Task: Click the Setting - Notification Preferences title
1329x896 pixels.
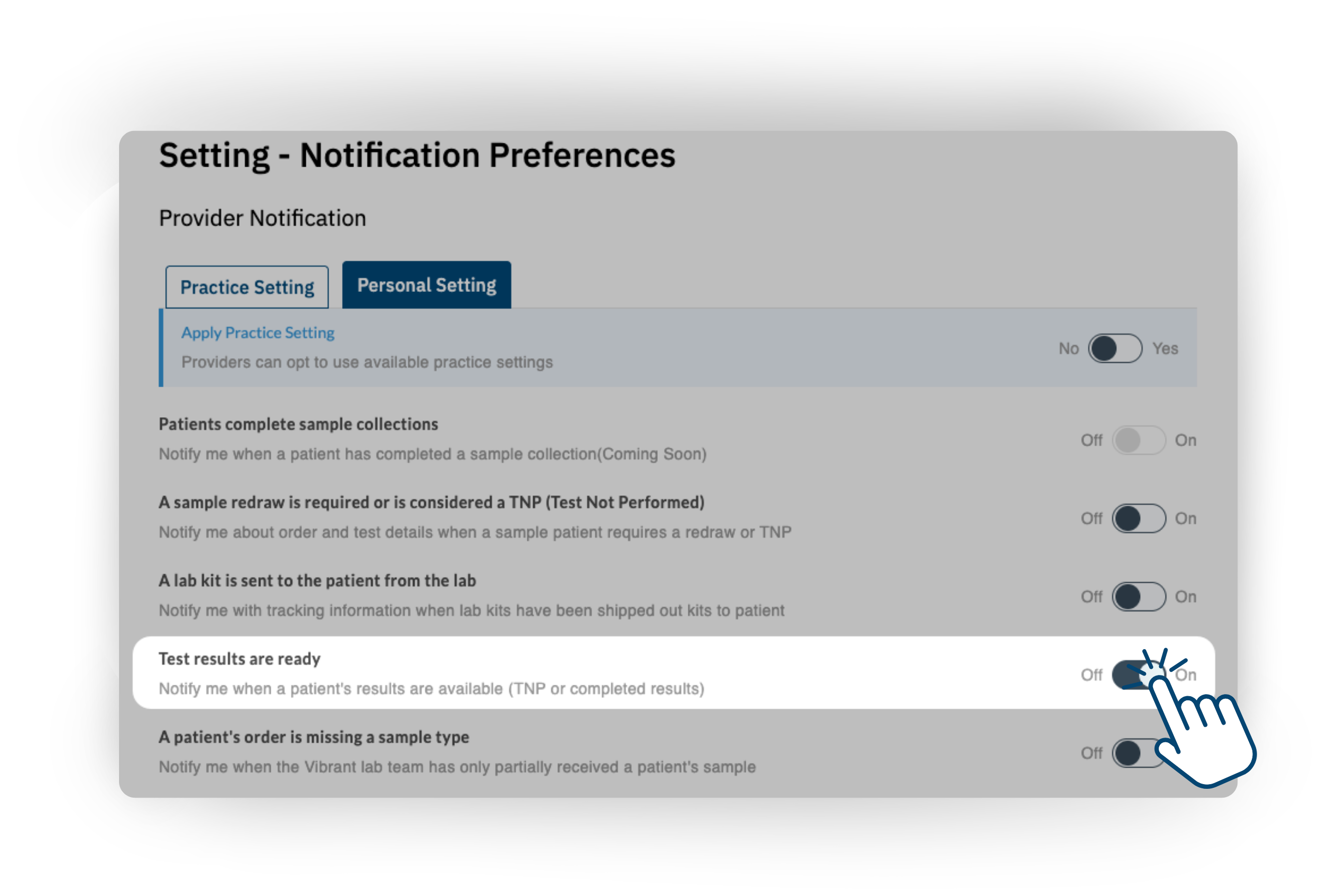Action: point(417,155)
